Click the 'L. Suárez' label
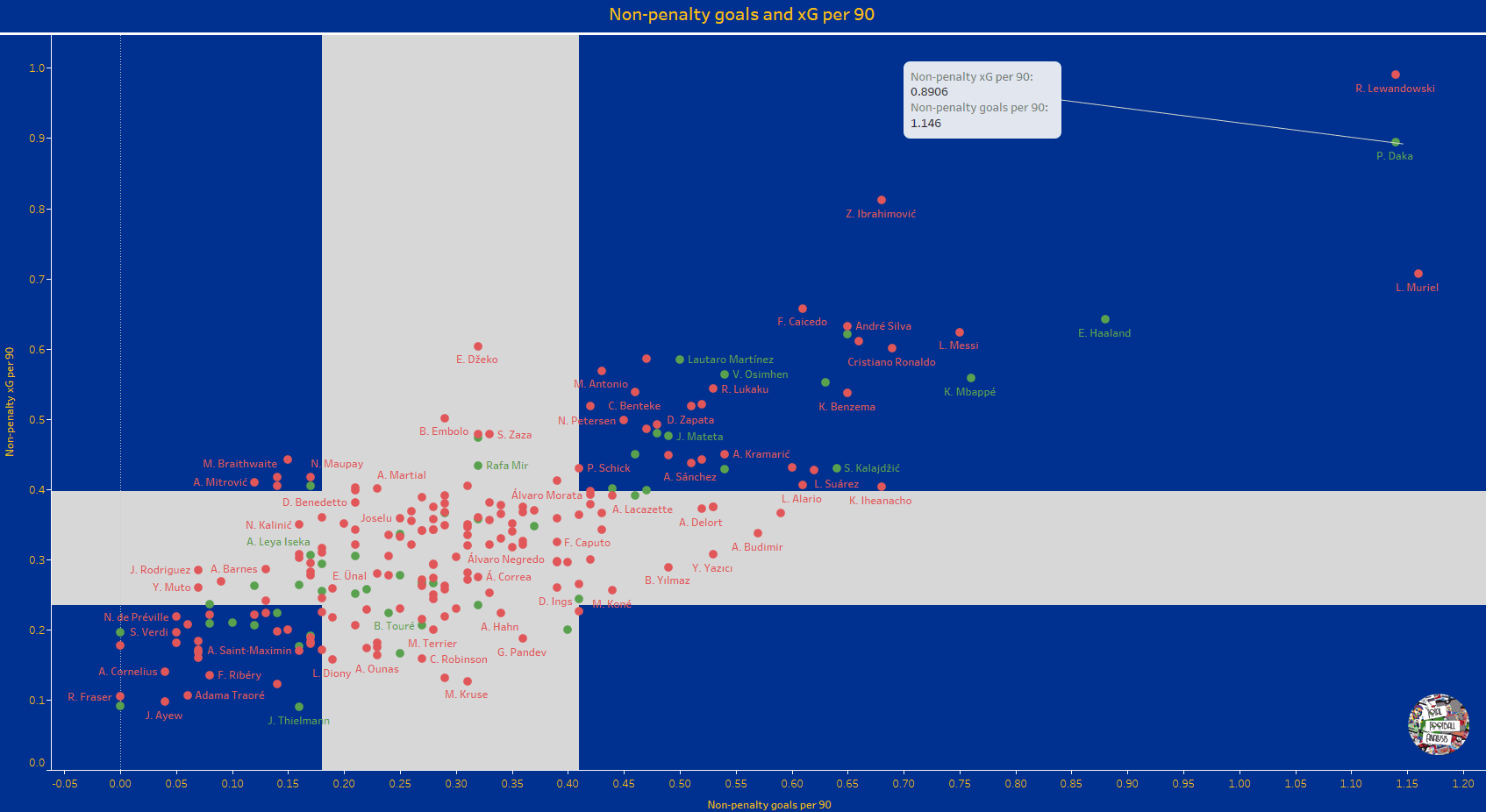Image resolution: width=1486 pixels, height=812 pixels. 837,484
